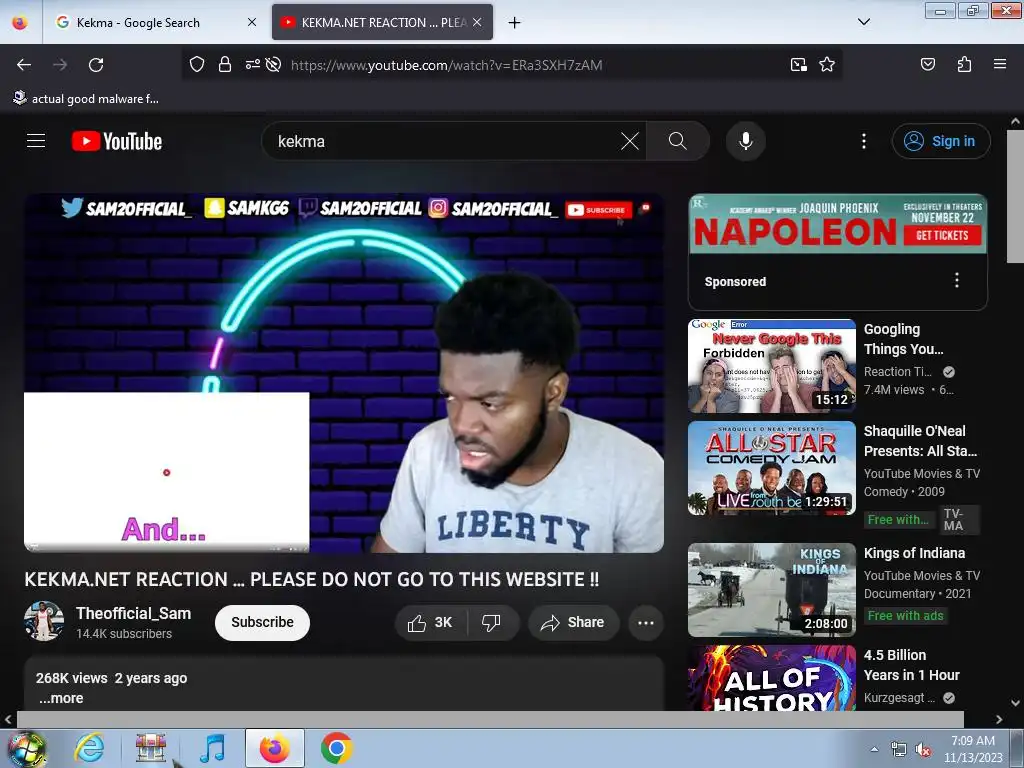
Task: Open picture-in-picture icon in address bar
Action: click(798, 65)
